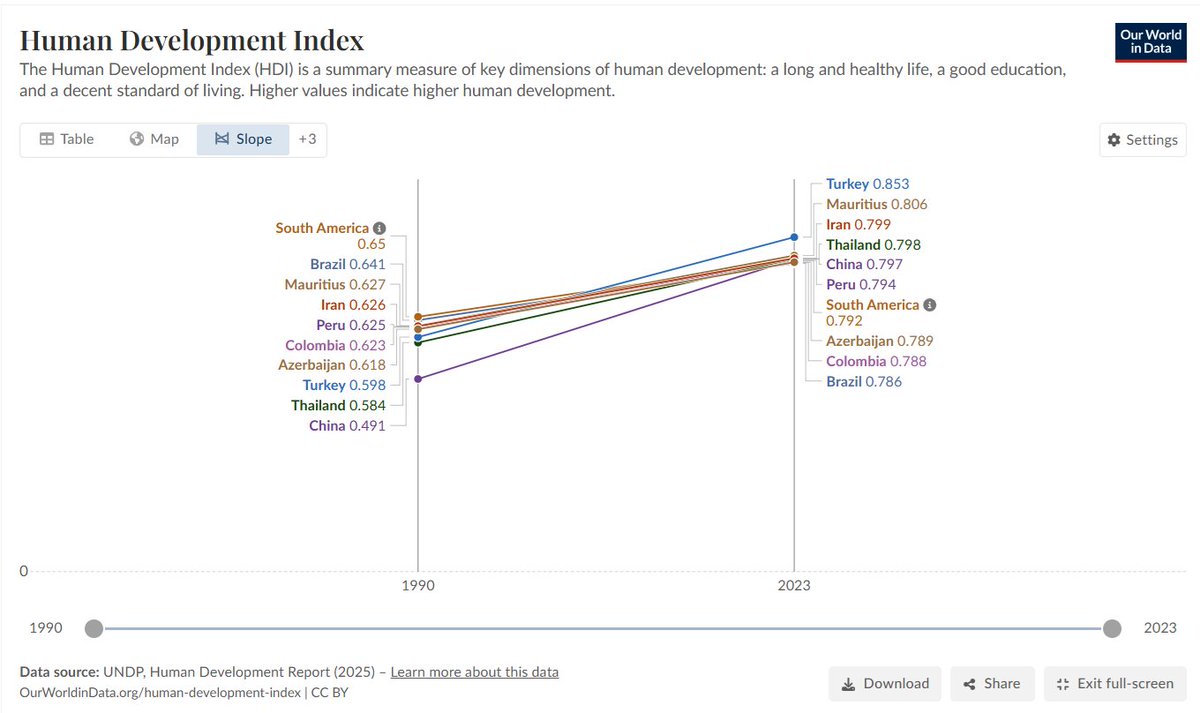Viewport: 1200px width, 713px height.
Task: Click Exit full-screen
Action: (x=1115, y=684)
